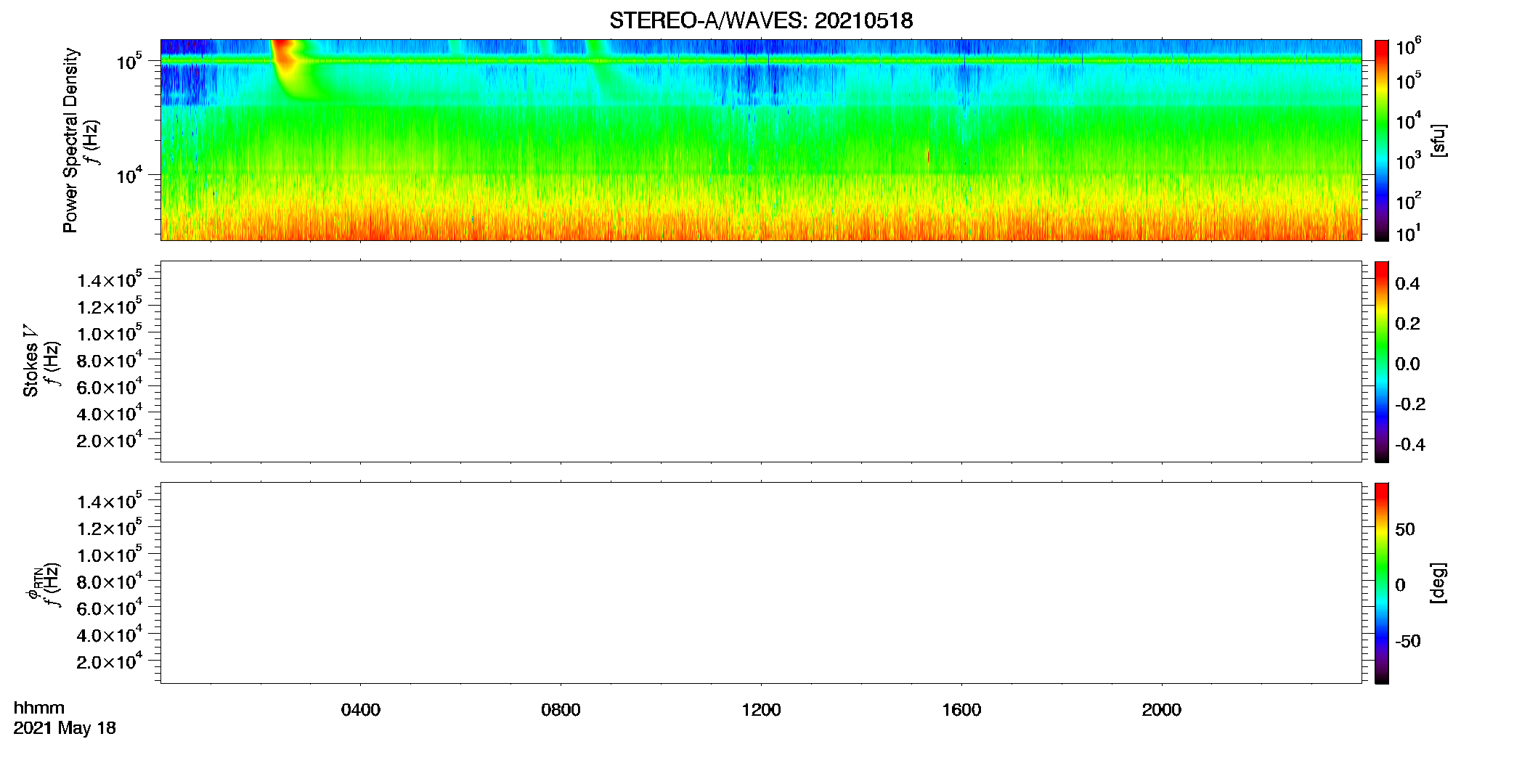
Task: Click the Stokes V axis label
Action: click(30, 361)
